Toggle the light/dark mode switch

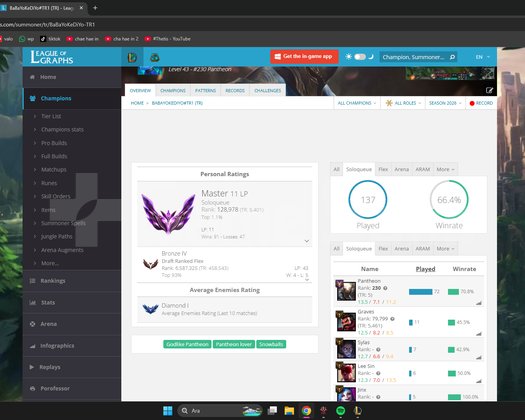(360, 57)
